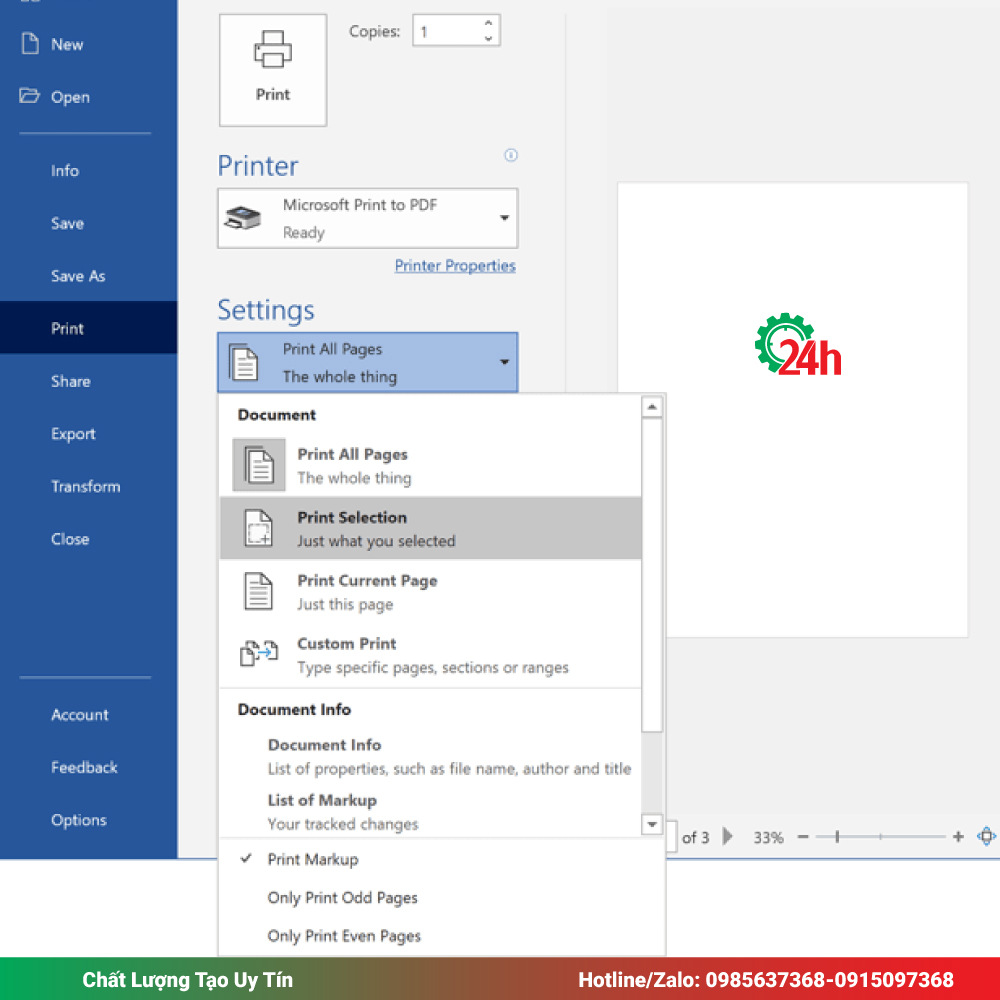Click the Custom Print icon
This screenshot has height=1000, width=1000.
(x=259, y=654)
